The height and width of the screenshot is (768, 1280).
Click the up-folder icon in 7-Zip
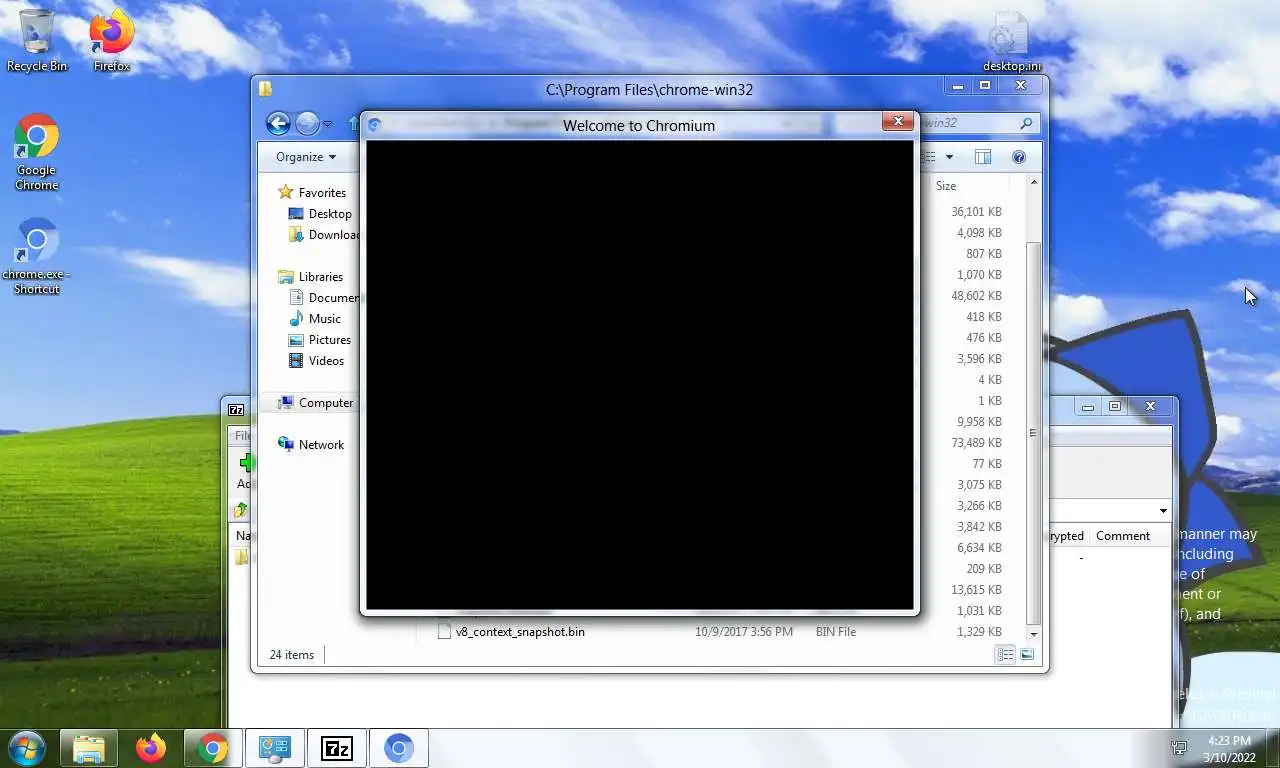241,511
